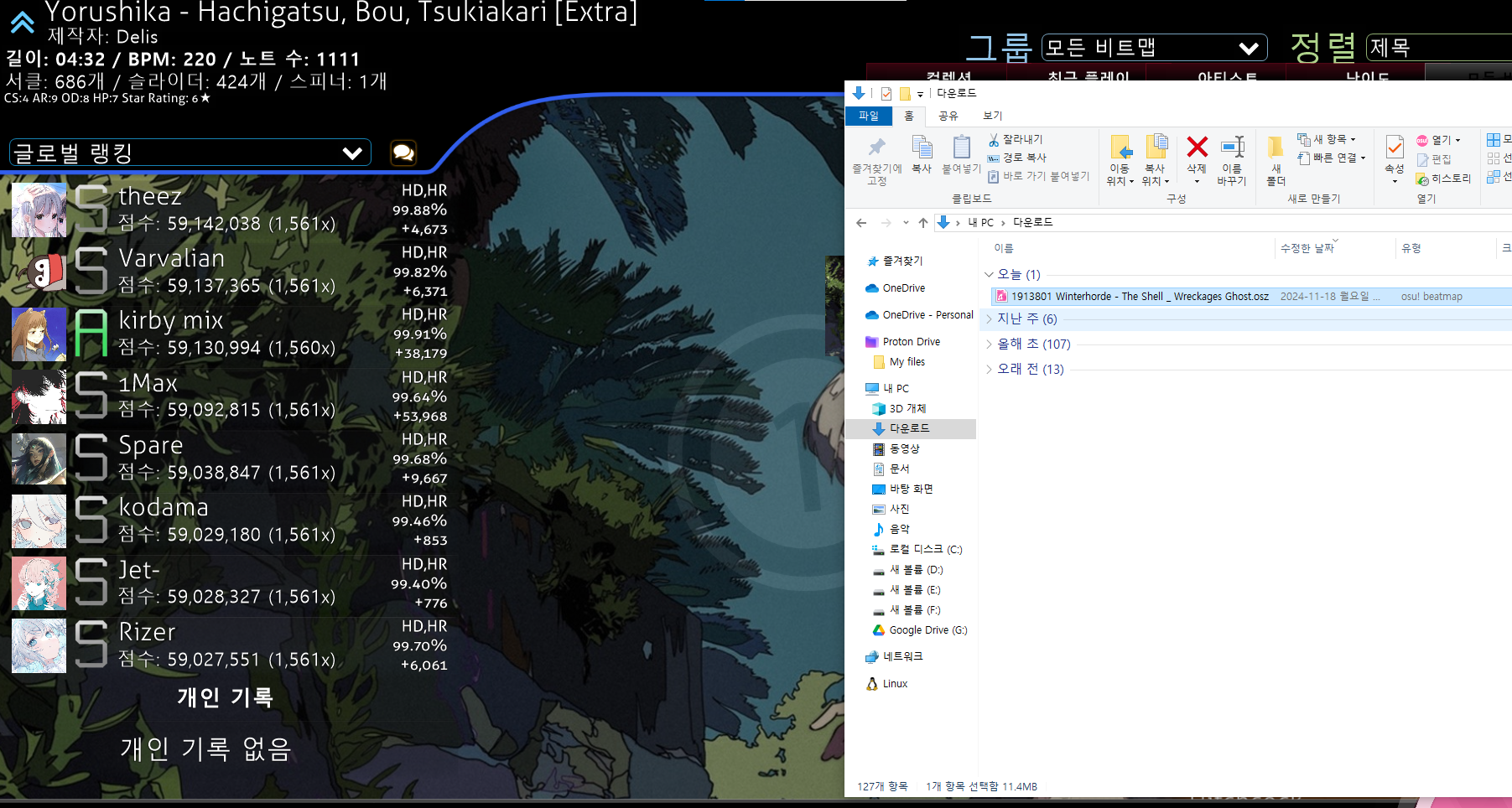Click the red X Delete (삭제) icon

[1197, 147]
